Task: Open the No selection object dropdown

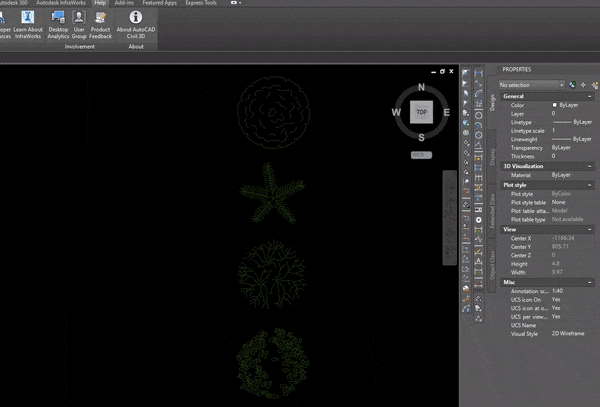Action: pyautogui.click(x=532, y=85)
